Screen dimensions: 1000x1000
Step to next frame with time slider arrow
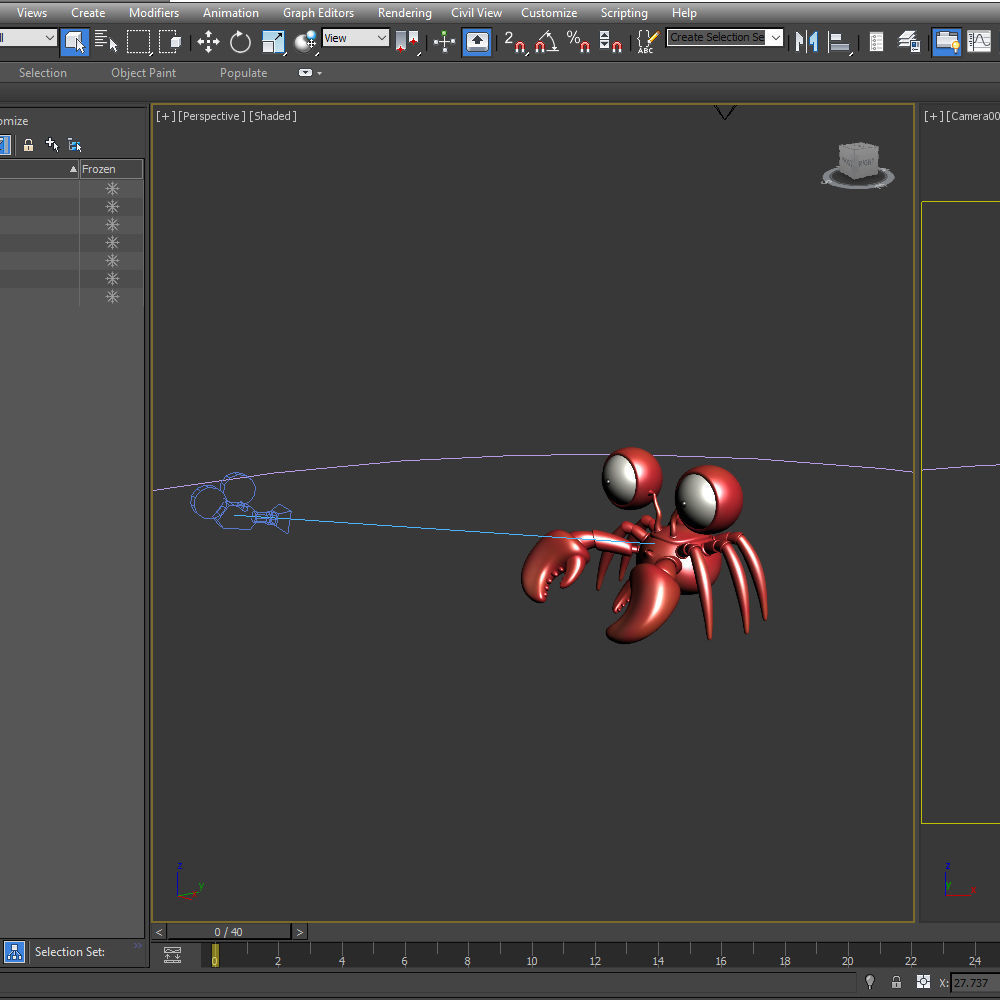(300, 932)
